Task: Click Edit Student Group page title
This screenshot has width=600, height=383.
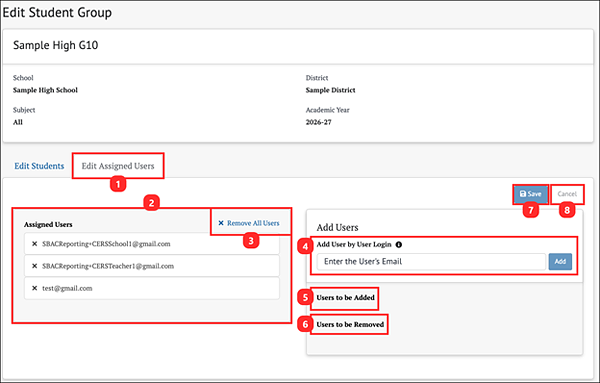Action: tap(57, 13)
